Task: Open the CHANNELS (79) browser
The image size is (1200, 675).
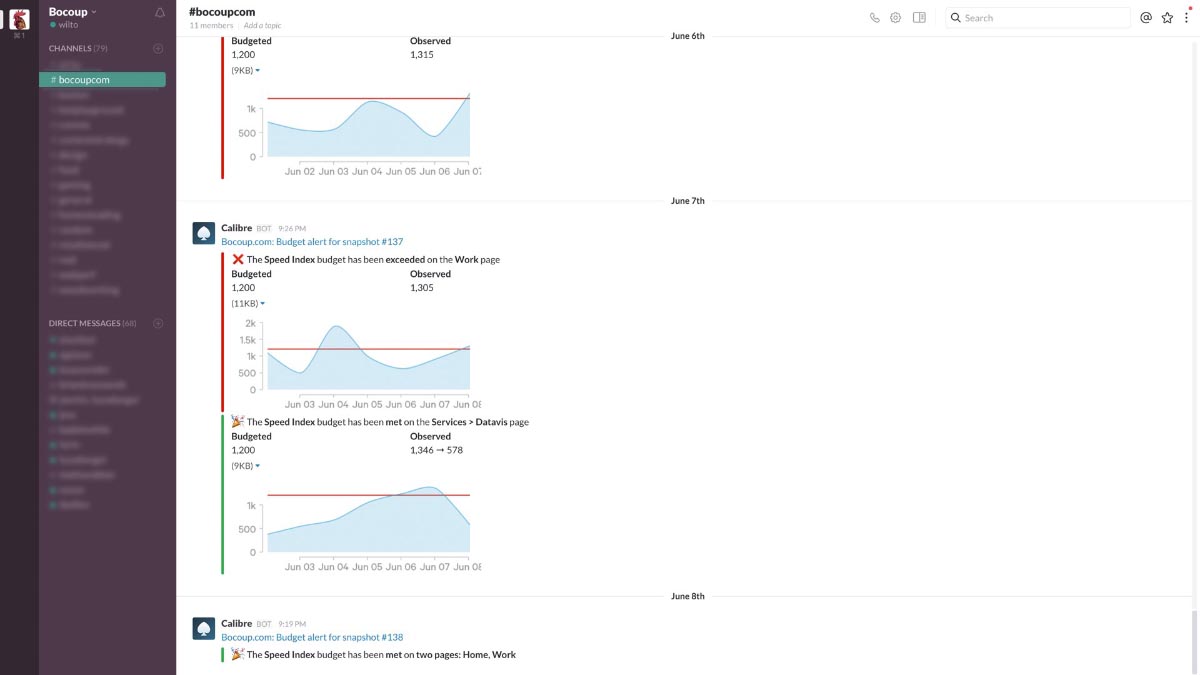Action: click(78, 48)
